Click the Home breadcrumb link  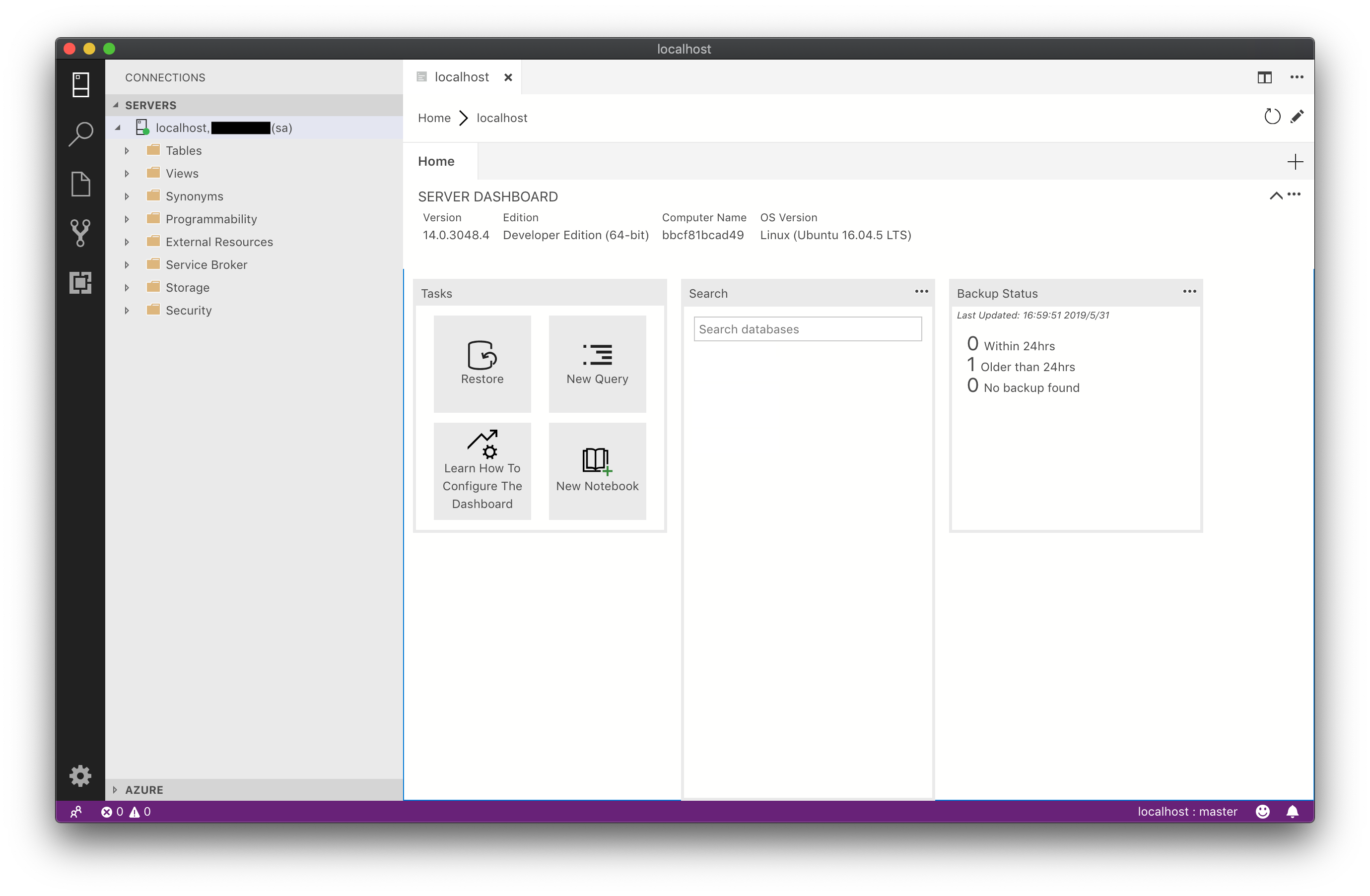tap(434, 118)
